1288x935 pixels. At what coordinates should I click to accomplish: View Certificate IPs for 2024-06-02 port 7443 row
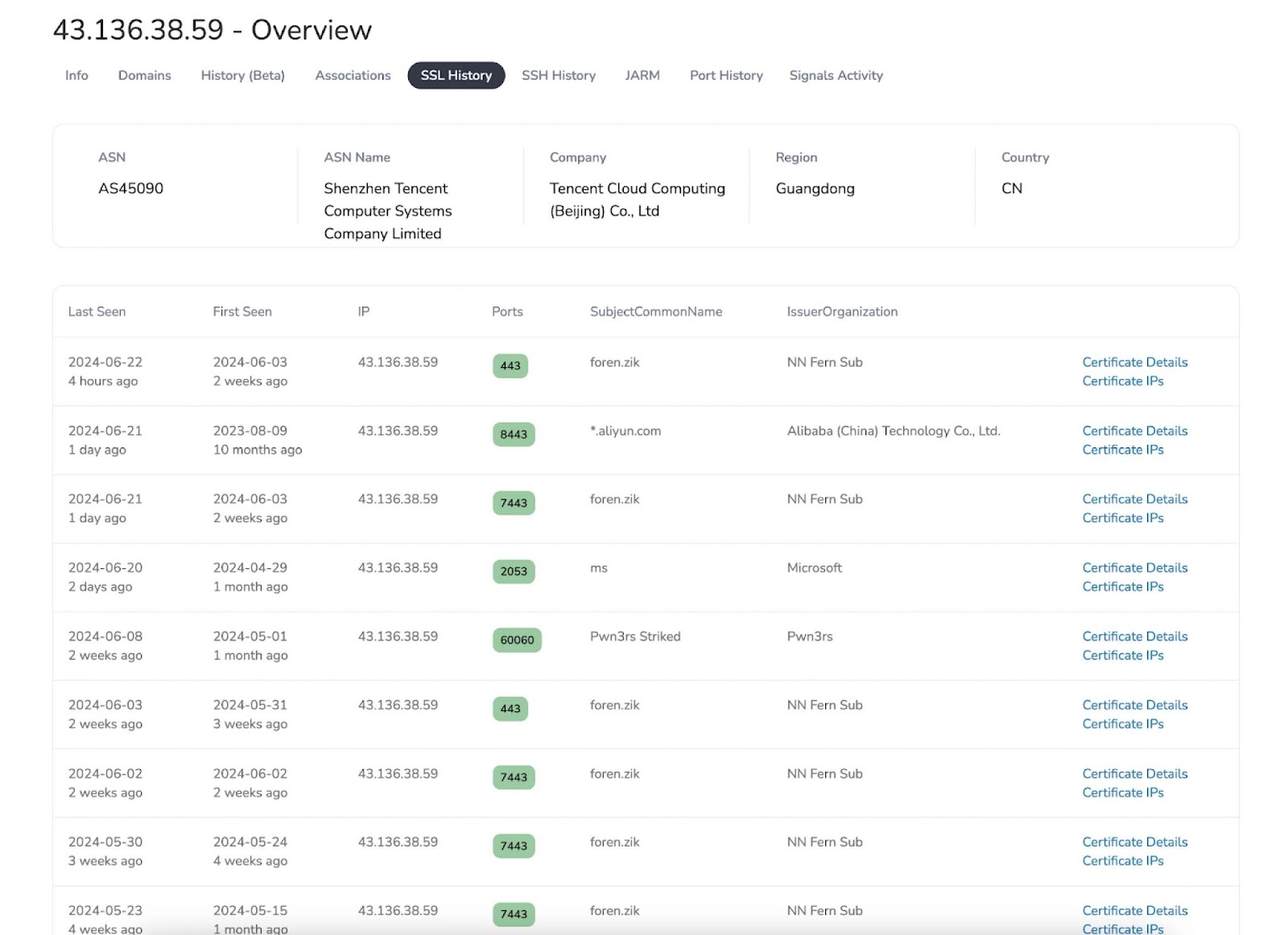pyautogui.click(x=1123, y=793)
